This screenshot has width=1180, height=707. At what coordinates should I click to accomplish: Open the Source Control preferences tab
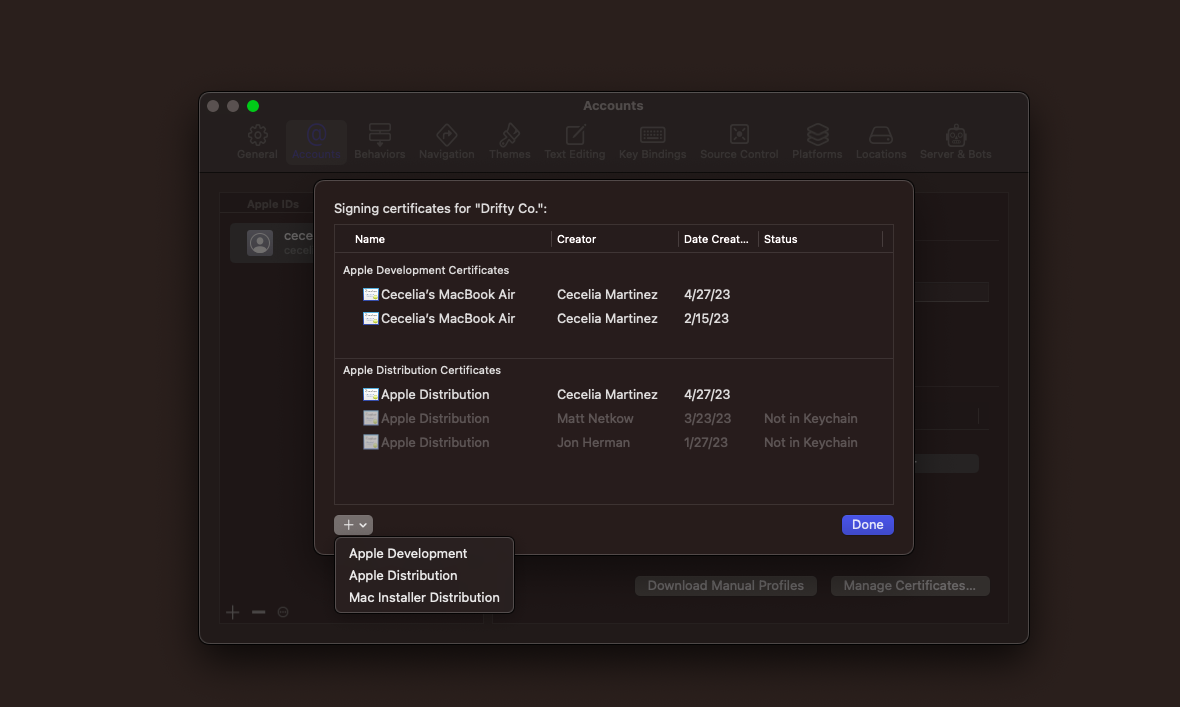pyautogui.click(x=739, y=142)
